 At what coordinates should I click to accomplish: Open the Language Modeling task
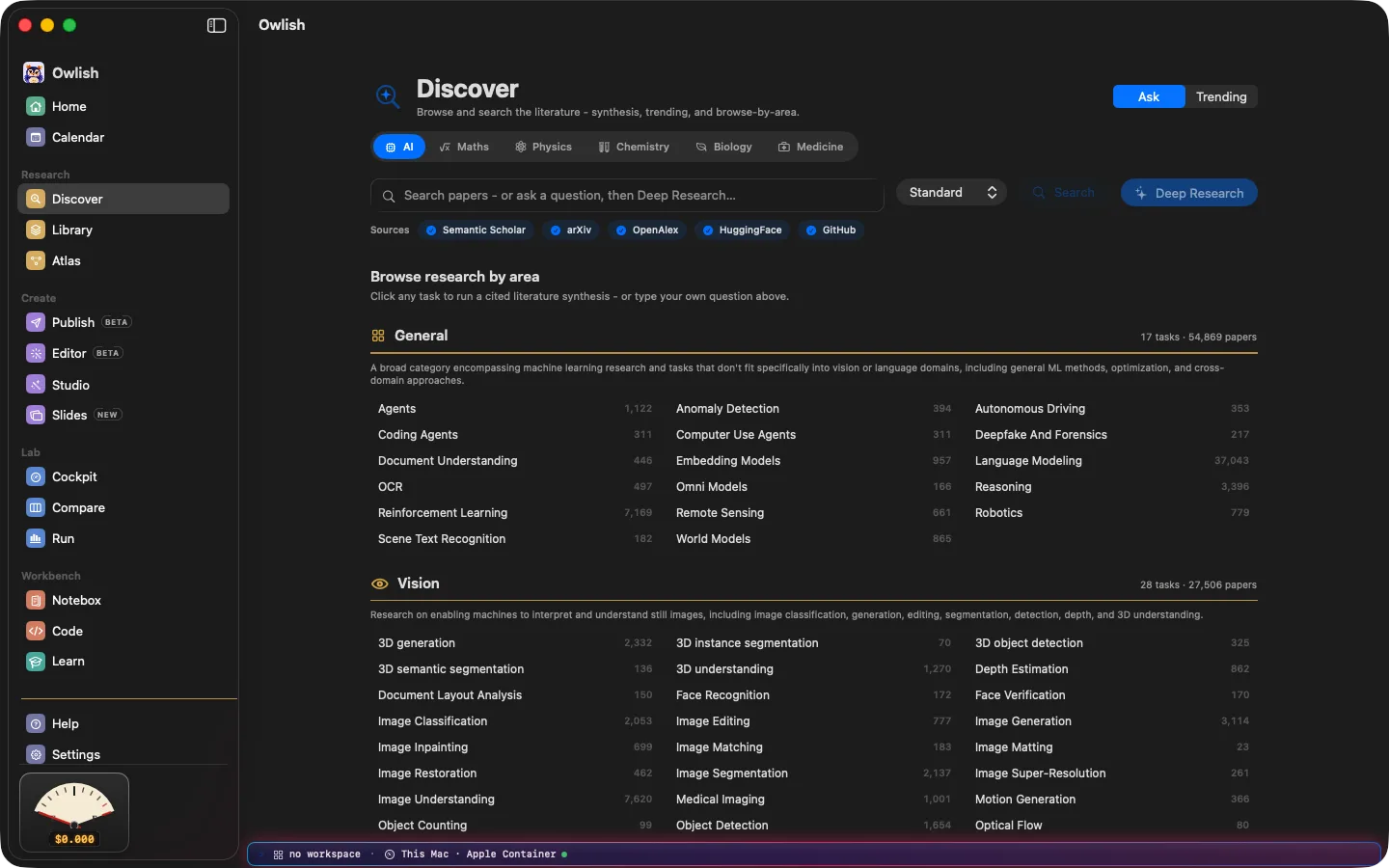[1112, 461]
